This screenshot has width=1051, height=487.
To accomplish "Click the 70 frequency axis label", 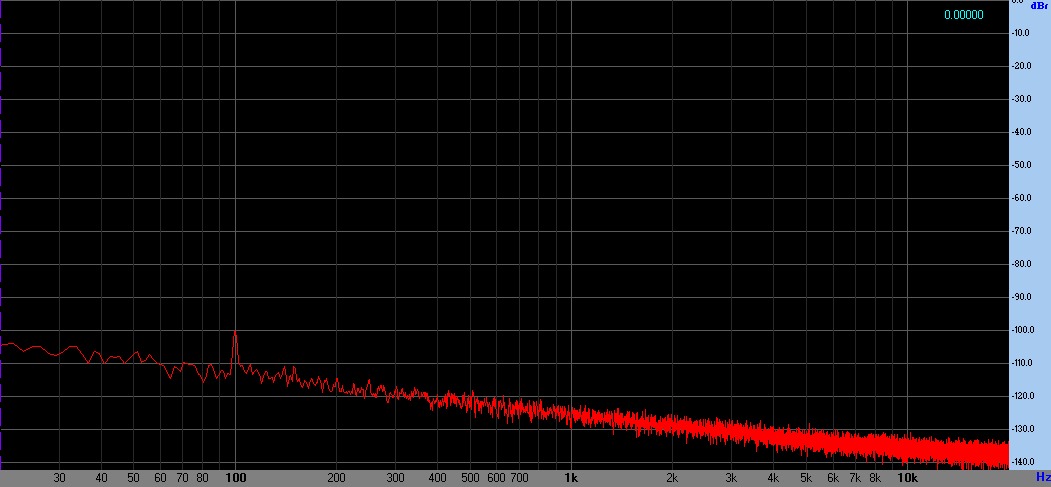I will click(182, 478).
